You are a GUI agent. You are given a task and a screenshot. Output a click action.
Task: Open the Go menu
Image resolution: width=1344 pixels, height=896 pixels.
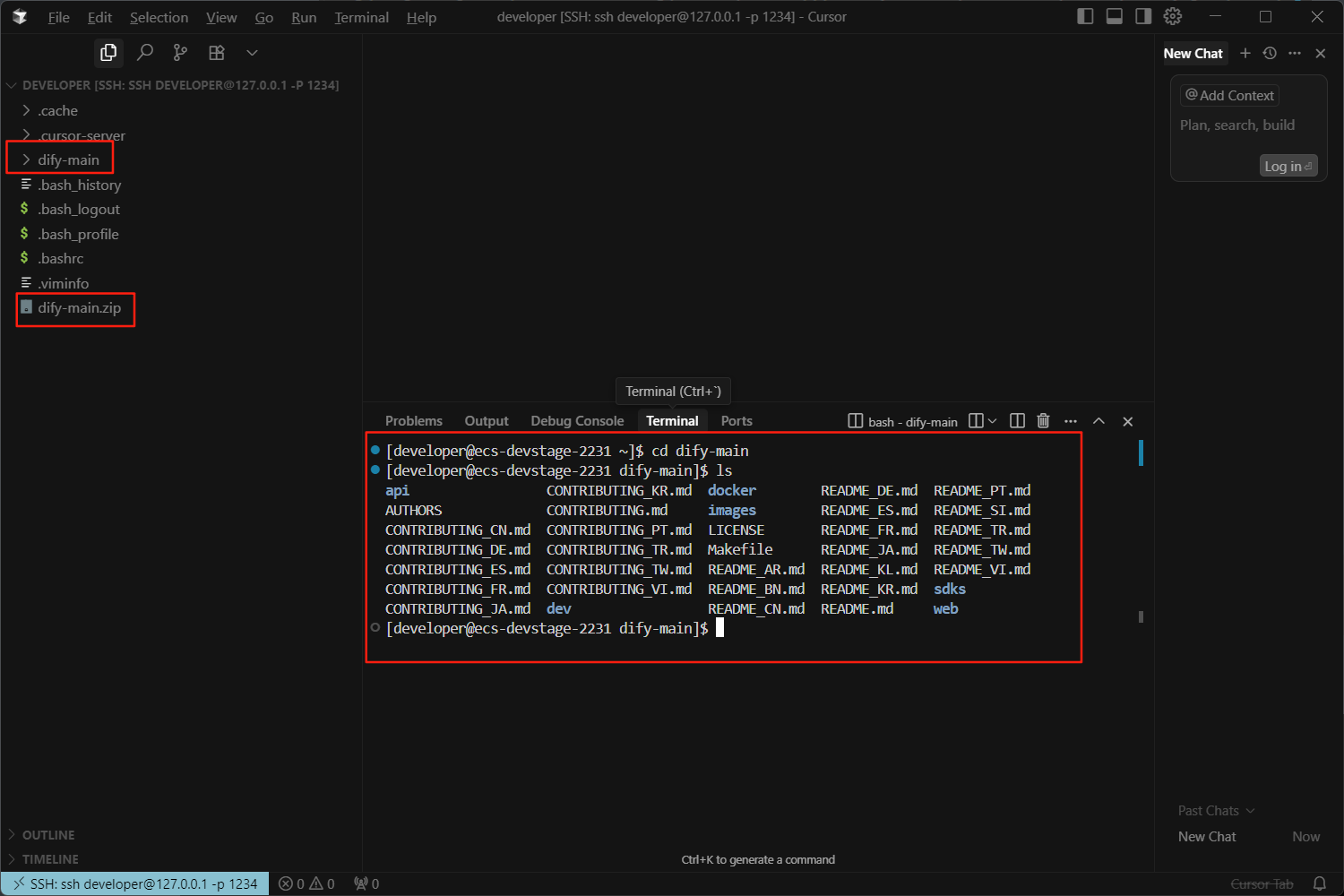(264, 17)
